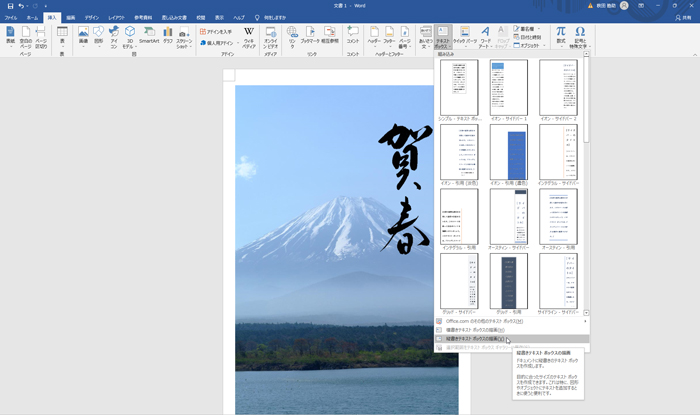
Task: Click the gallery scrollbar down arrow
Action: (x=586, y=313)
